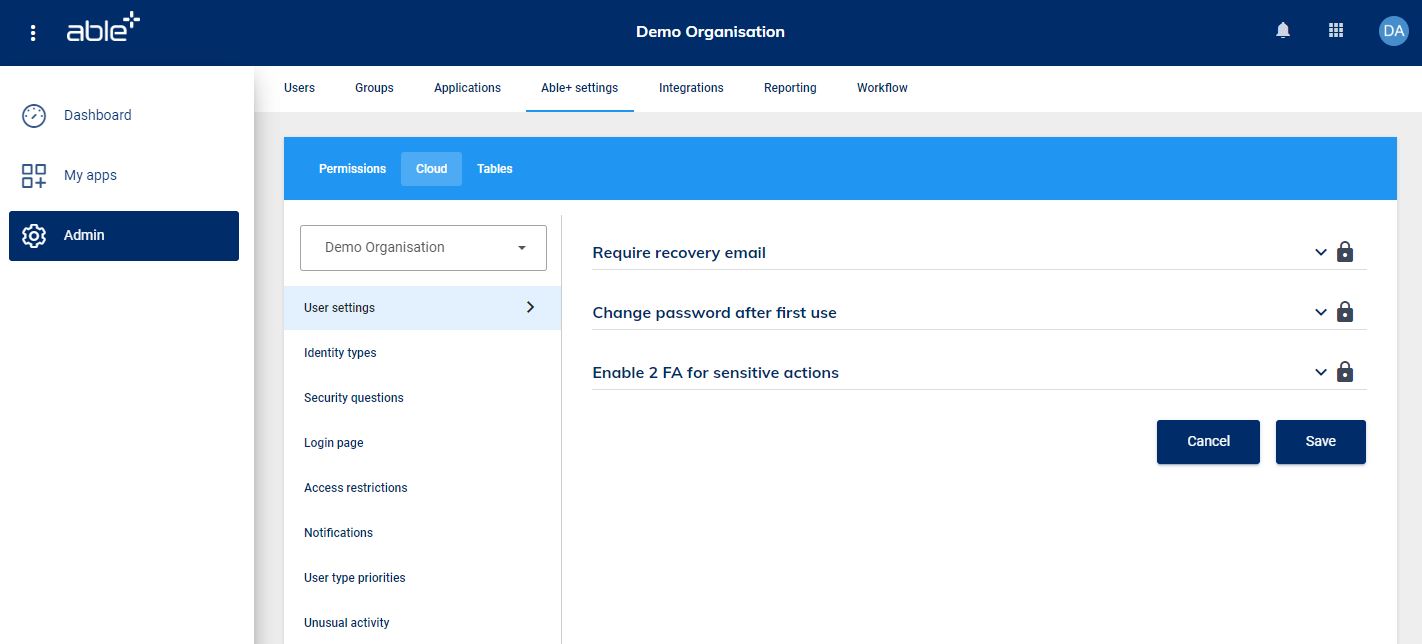The image size is (1422, 644).
Task: Open My apps from the sidebar
Action: pos(90,175)
